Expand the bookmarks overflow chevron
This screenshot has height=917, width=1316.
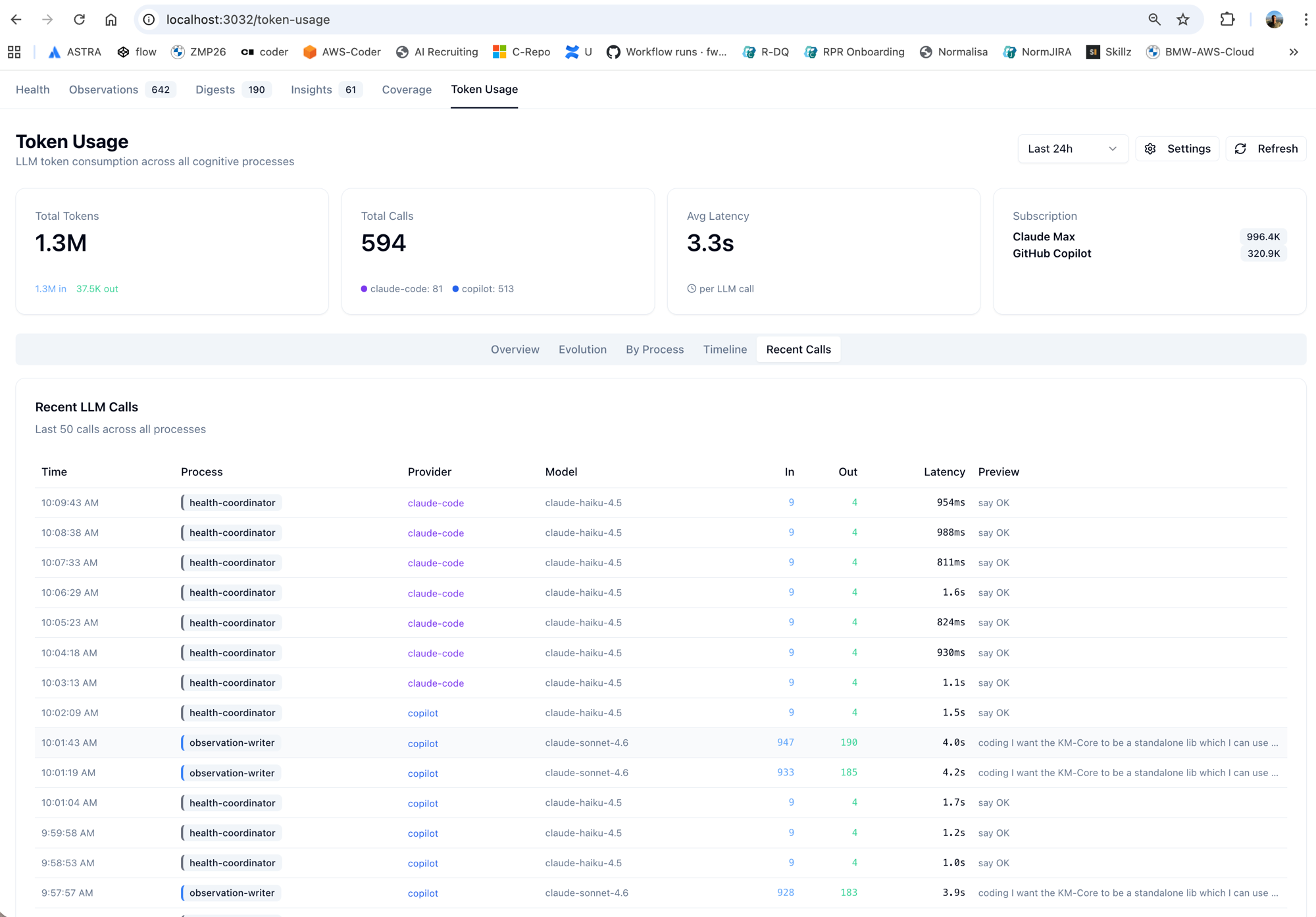click(x=1294, y=52)
